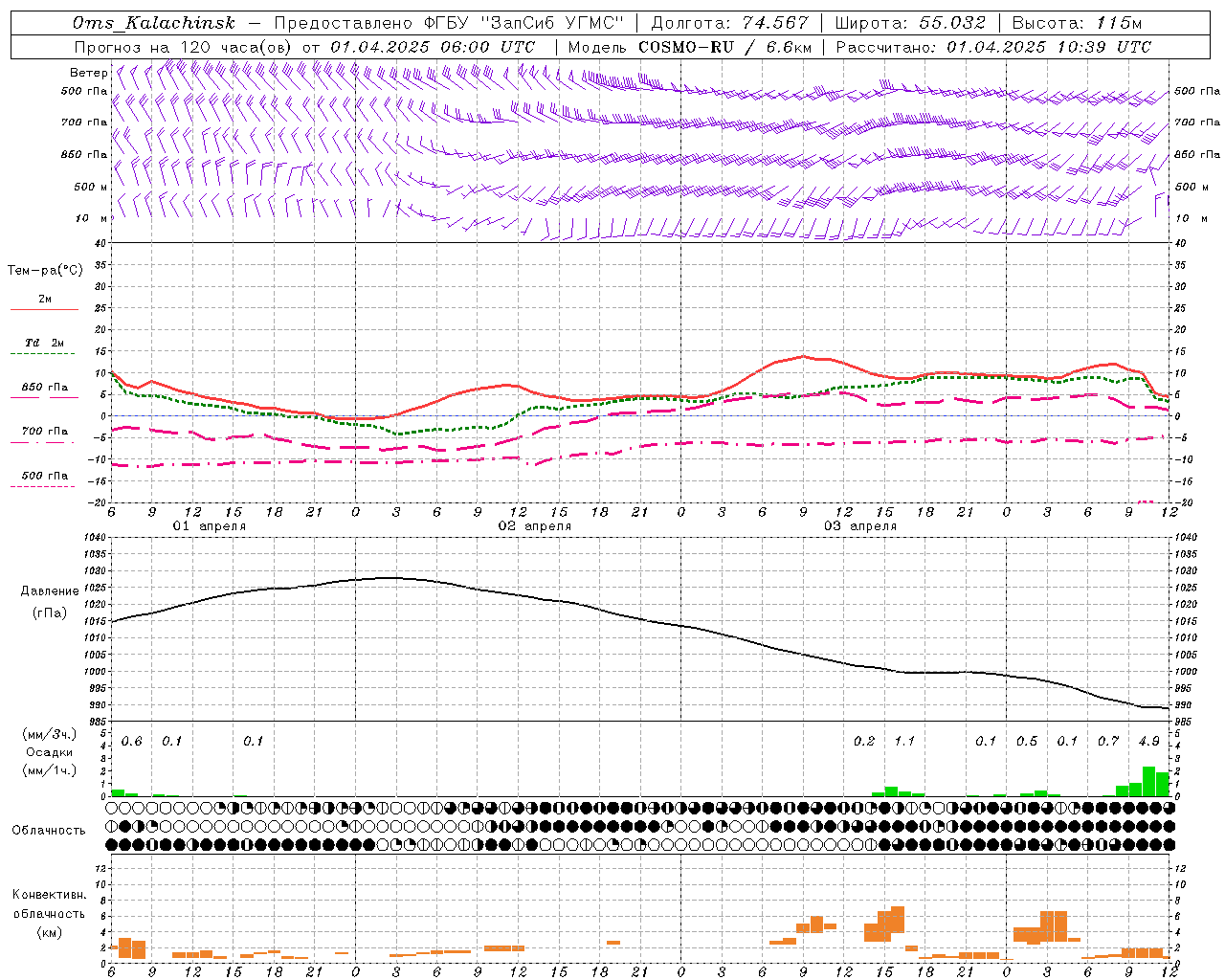Click the latitude value Широта: 55.032

pyautogui.click(x=910, y=23)
